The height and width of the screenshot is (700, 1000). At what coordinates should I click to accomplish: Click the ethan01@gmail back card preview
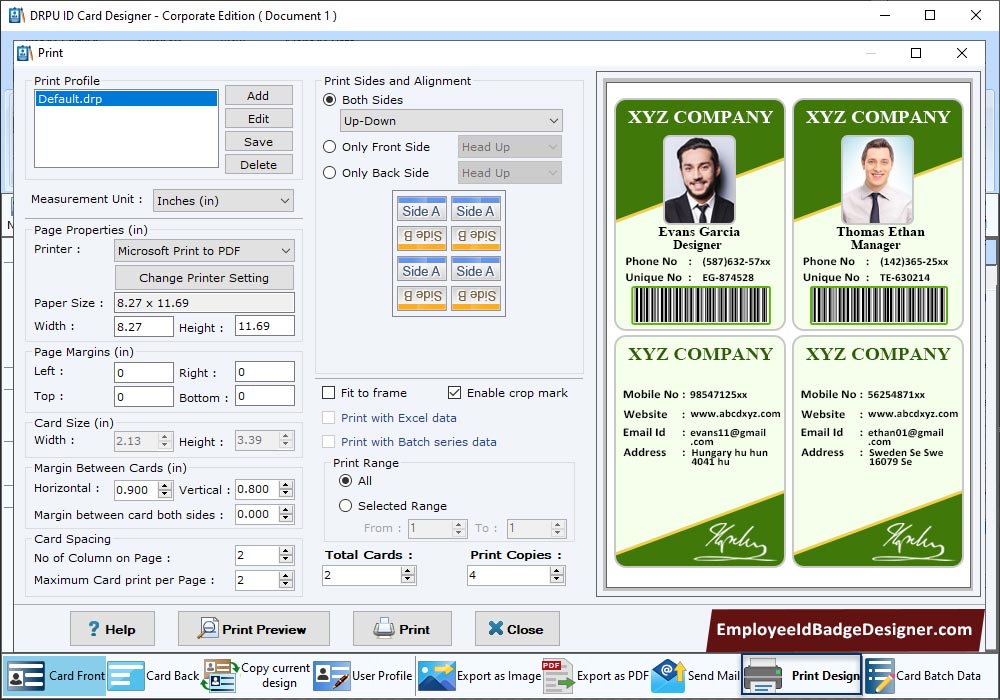click(x=878, y=451)
